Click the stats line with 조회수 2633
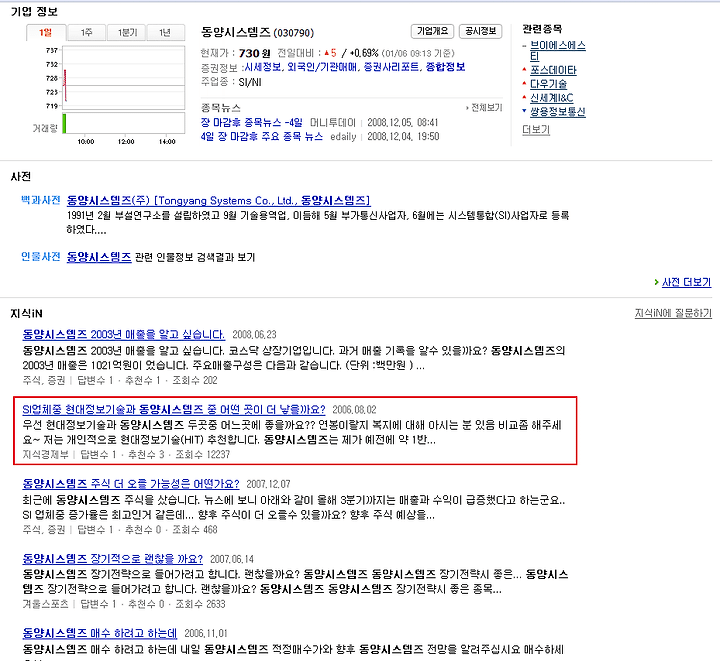 pyautogui.click(x=124, y=604)
